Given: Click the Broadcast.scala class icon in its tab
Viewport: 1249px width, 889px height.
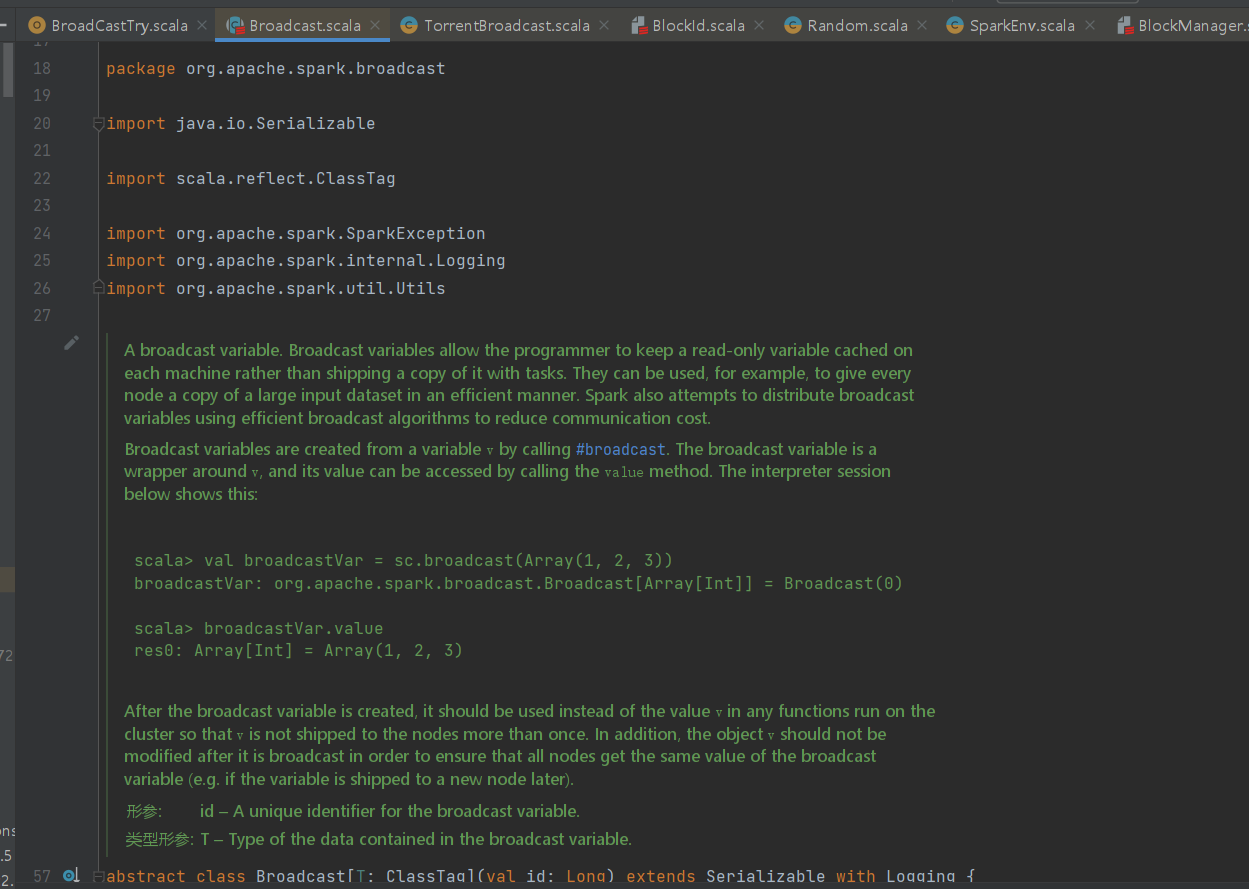Looking at the screenshot, I should pos(235,26).
